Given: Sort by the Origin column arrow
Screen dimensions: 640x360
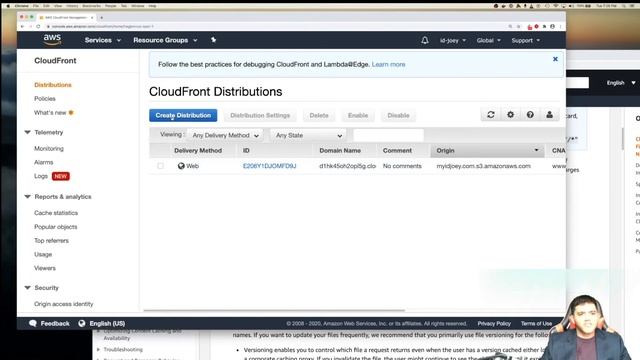Looking at the screenshot, I should [536, 150].
